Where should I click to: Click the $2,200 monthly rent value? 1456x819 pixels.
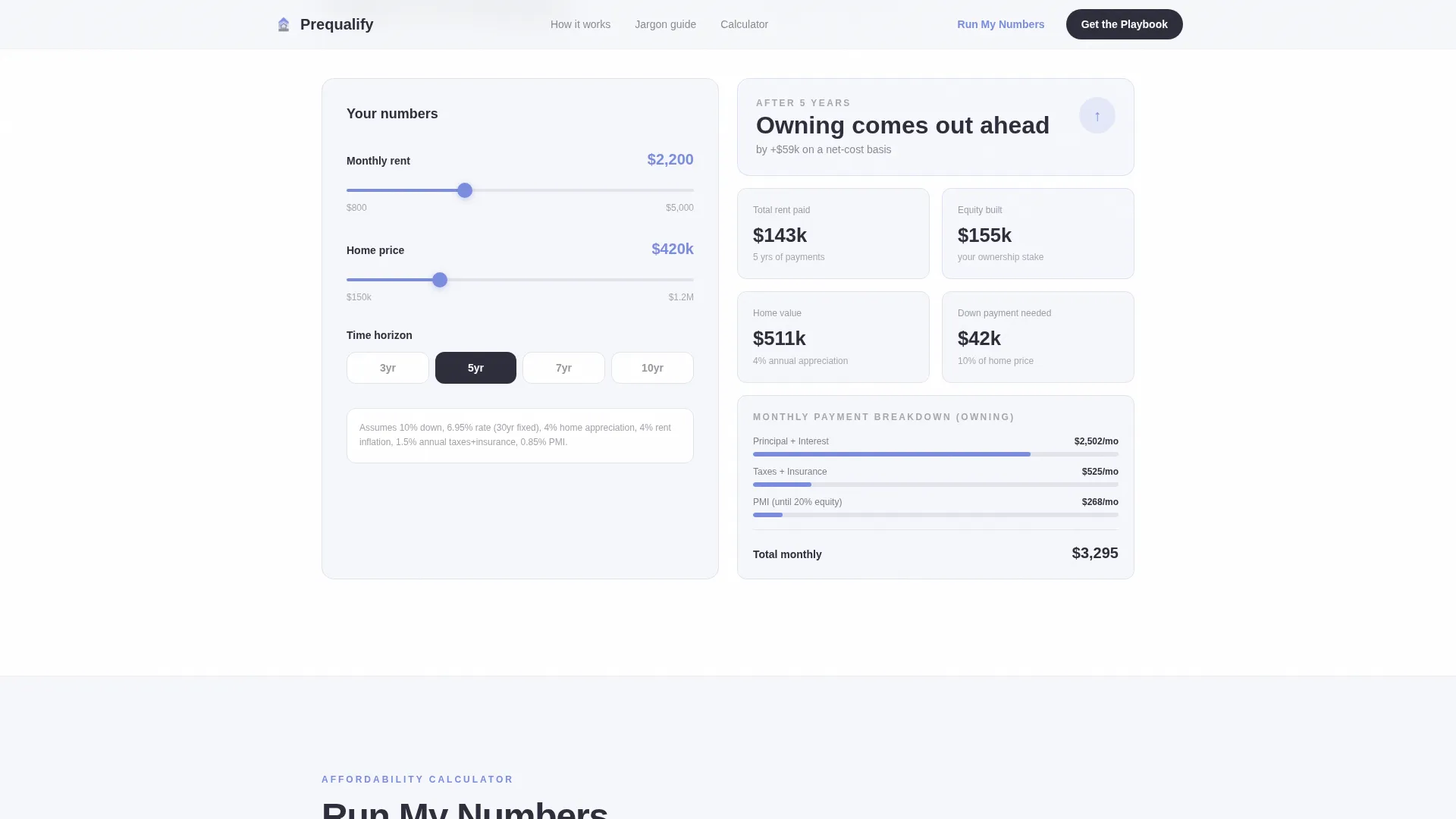click(670, 159)
